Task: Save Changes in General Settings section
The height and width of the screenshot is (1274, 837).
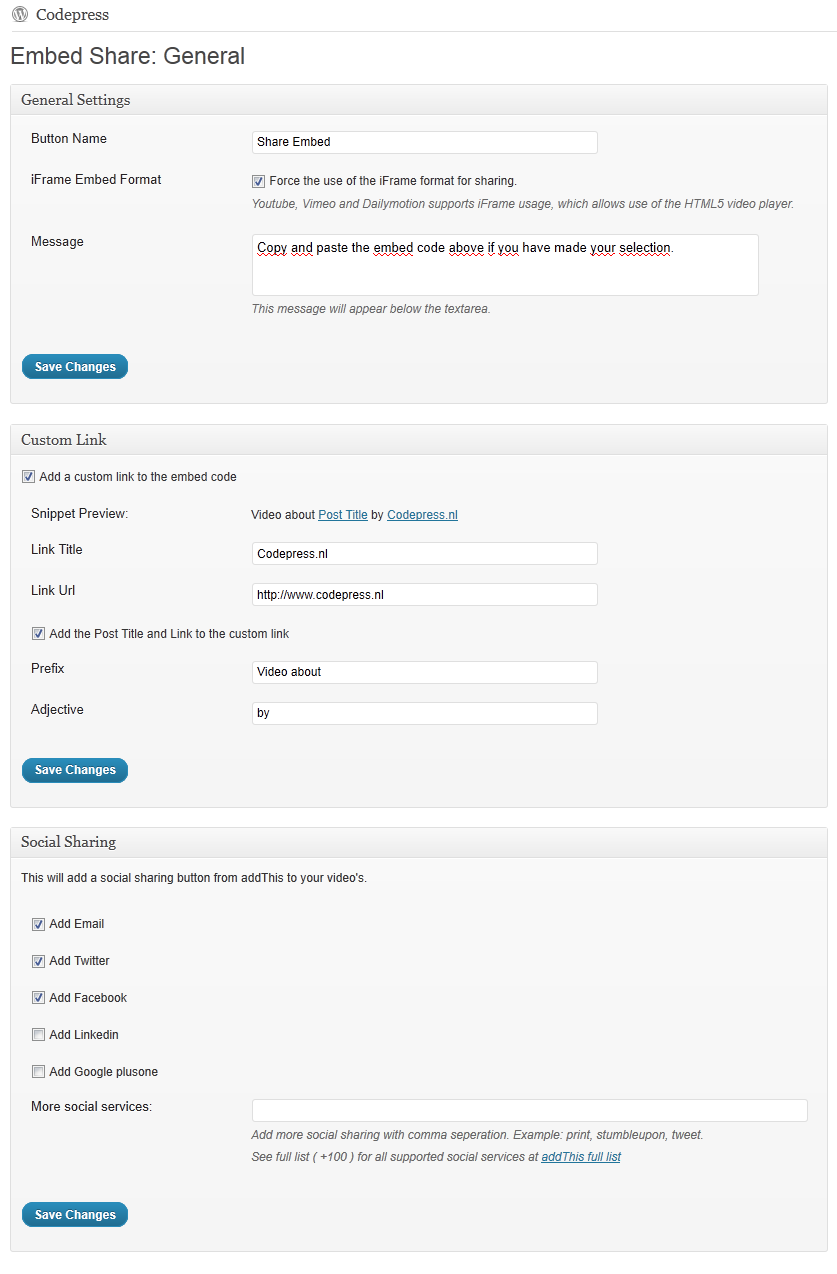Action: [75, 367]
